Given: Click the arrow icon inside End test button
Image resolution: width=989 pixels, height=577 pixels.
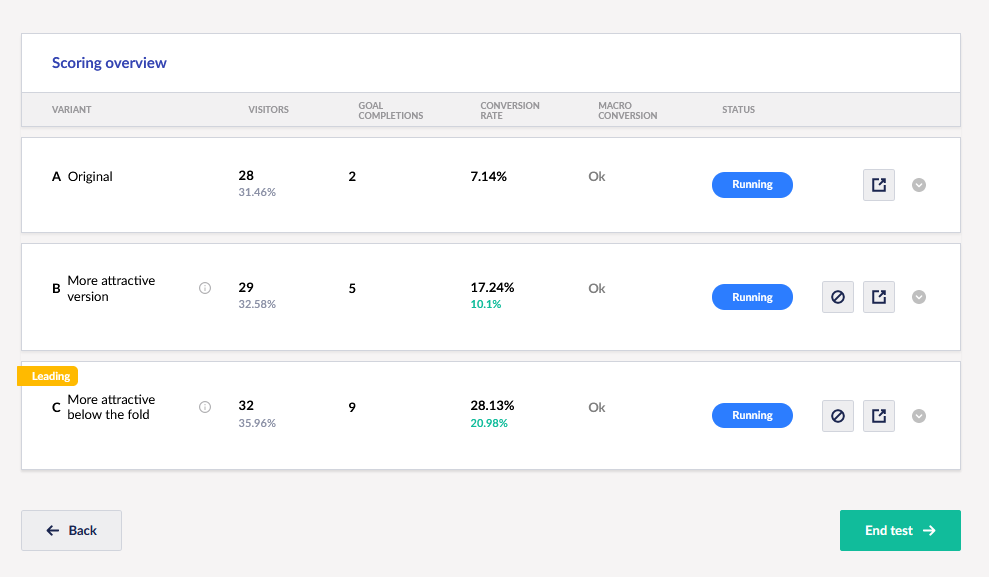Looking at the screenshot, I should pos(931,530).
